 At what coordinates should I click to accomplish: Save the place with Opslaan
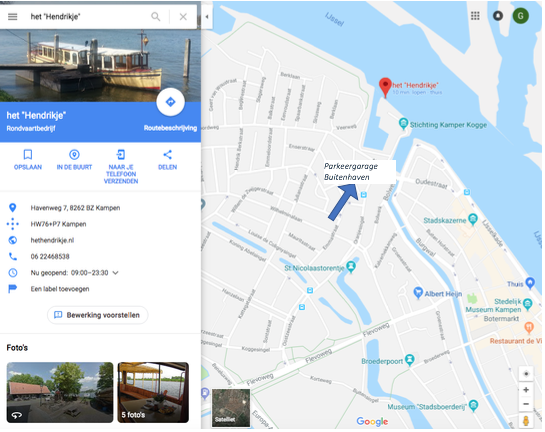click(x=28, y=160)
